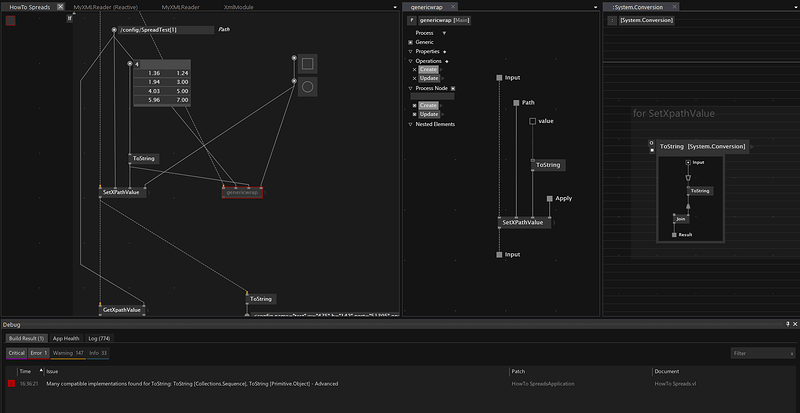
Task: Click the circle bang IOBox in main patch
Action: 307,87
